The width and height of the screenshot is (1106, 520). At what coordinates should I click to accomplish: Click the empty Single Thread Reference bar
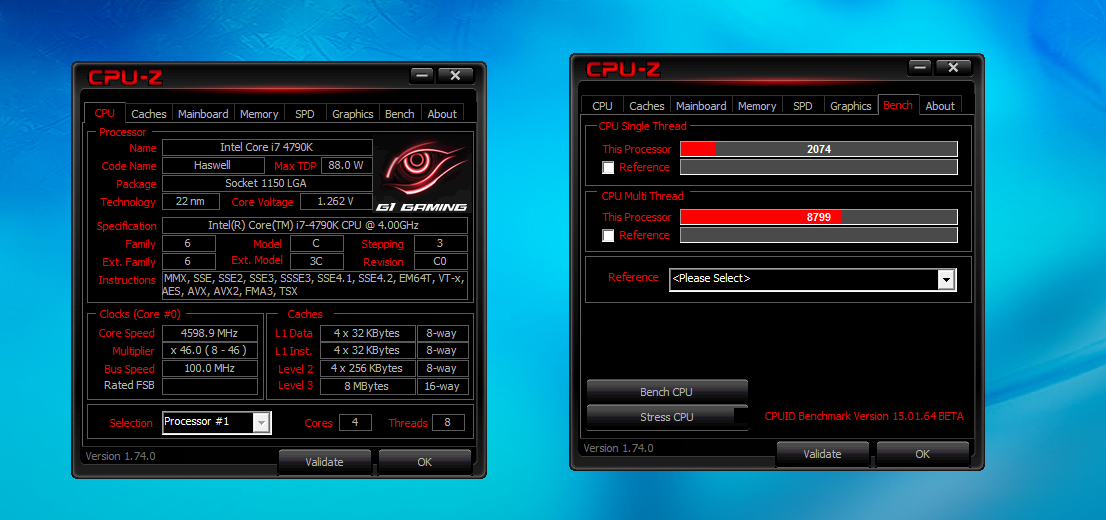point(819,167)
